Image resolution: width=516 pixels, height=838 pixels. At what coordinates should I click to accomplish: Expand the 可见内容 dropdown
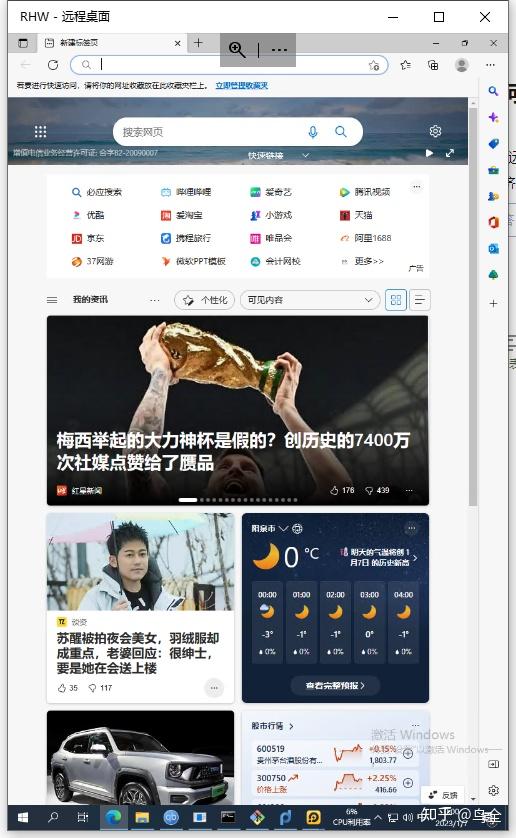point(310,300)
